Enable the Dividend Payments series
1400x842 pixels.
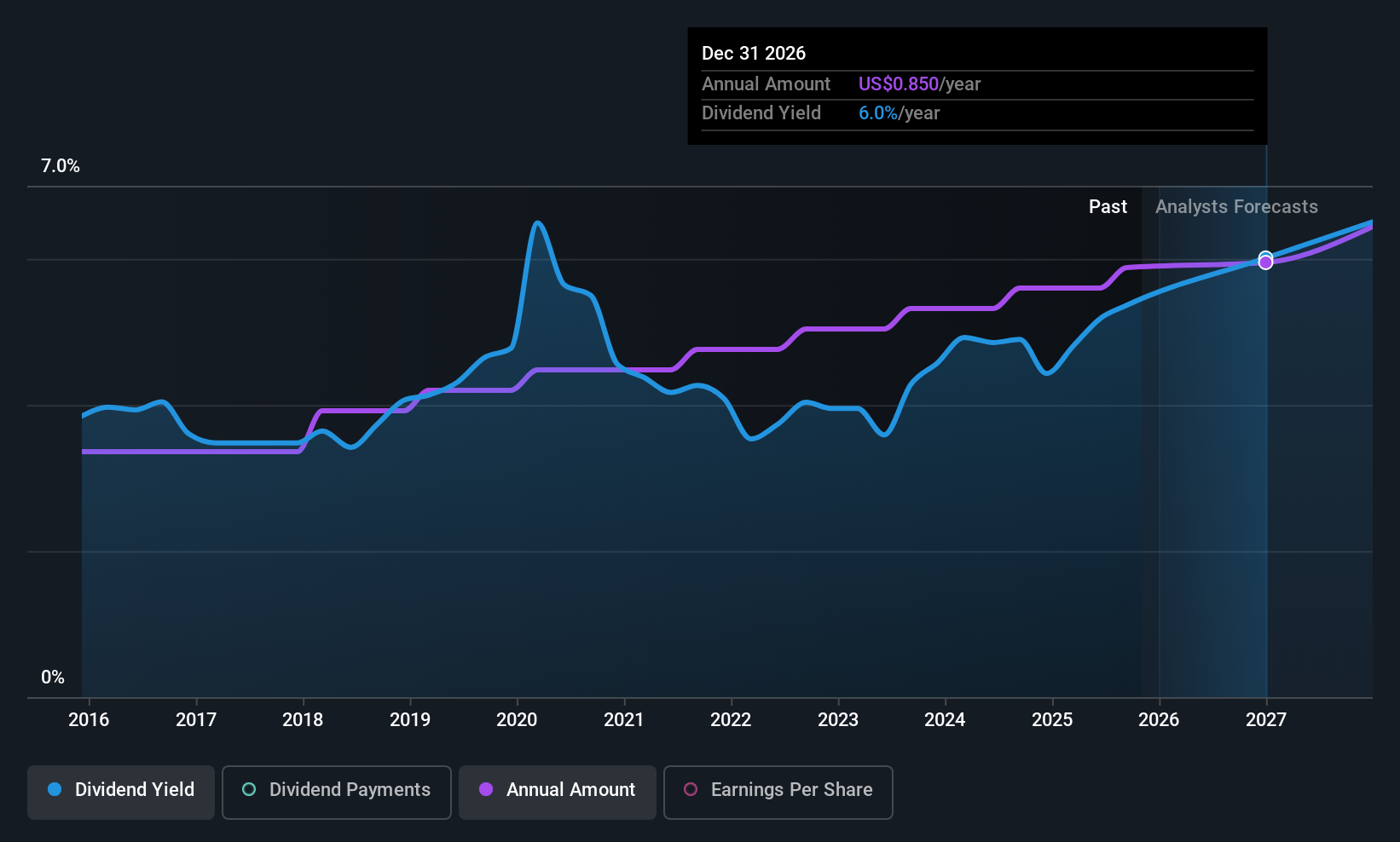(336, 792)
